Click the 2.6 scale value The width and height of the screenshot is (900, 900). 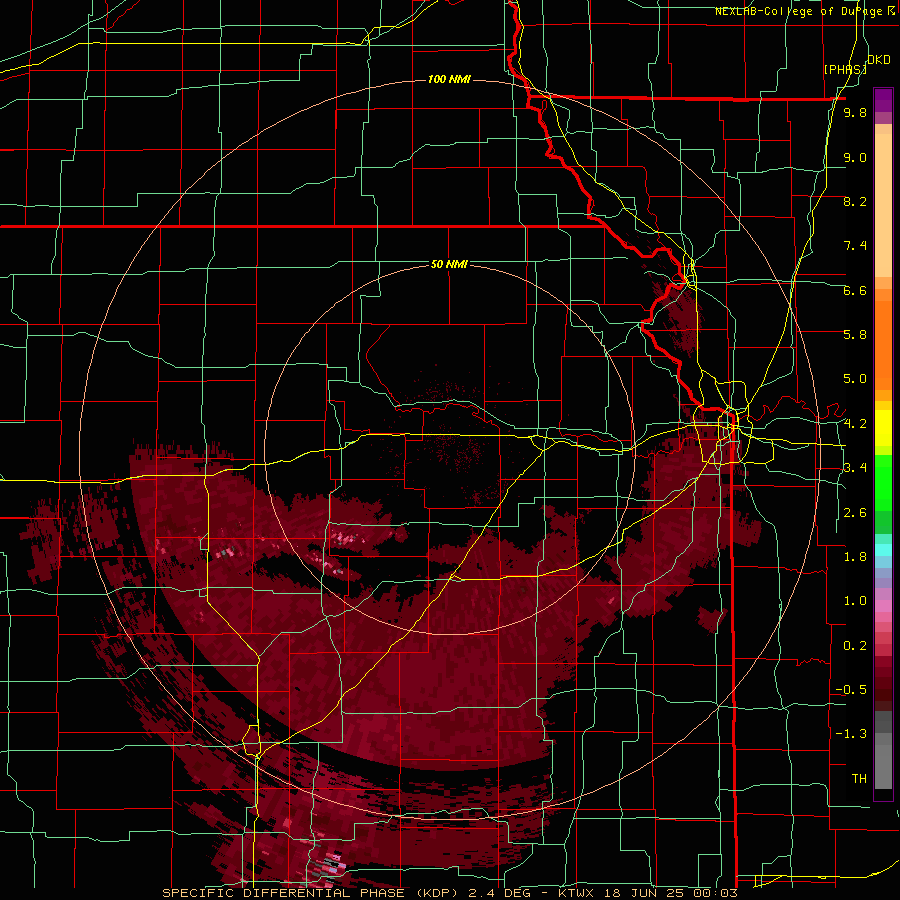tap(855, 513)
